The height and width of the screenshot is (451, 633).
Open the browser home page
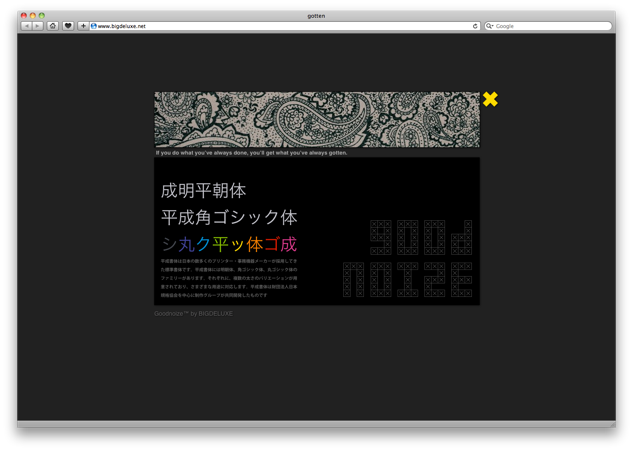52,26
